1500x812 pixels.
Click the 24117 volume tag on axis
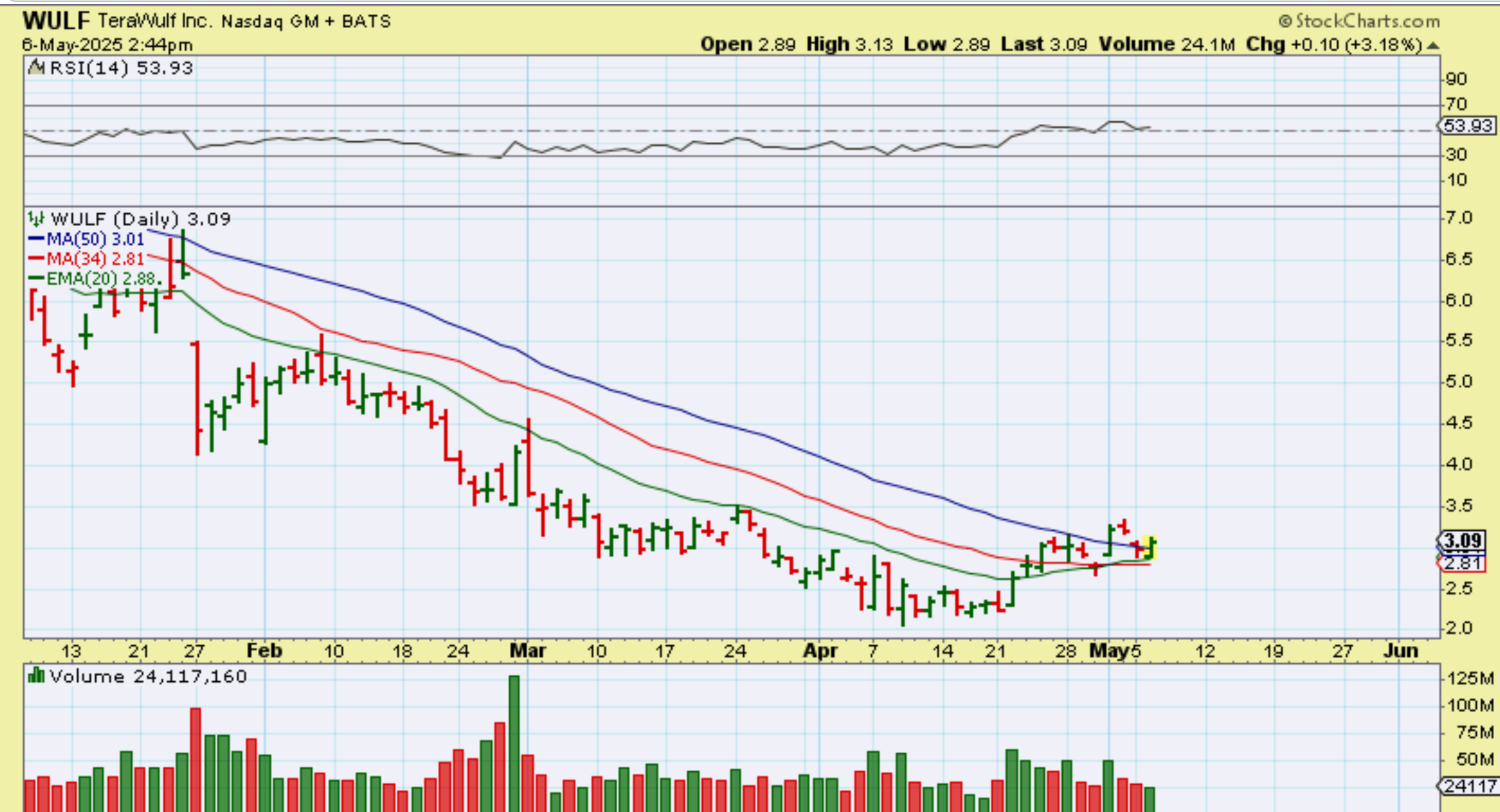point(1469,786)
